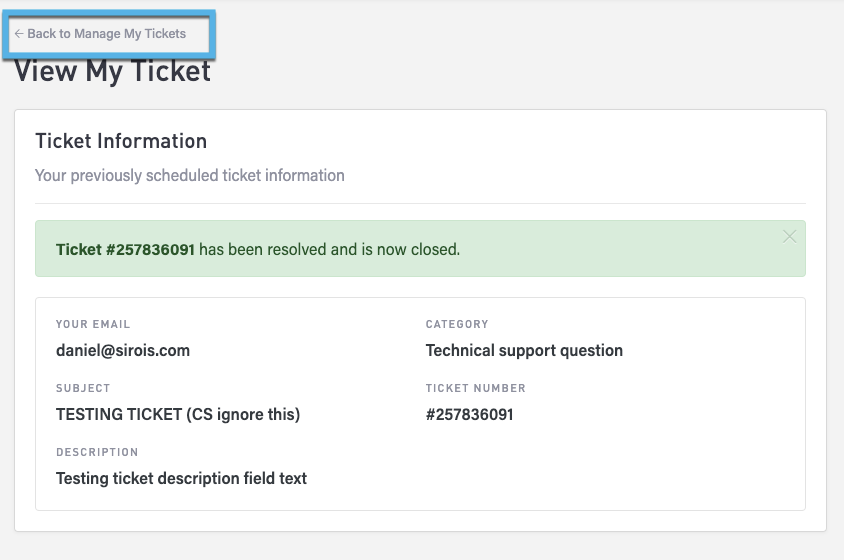The image size is (844, 560).
Task: Click the View My Ticket page heading
Action: pyautogui.click(x=112, y=72)
